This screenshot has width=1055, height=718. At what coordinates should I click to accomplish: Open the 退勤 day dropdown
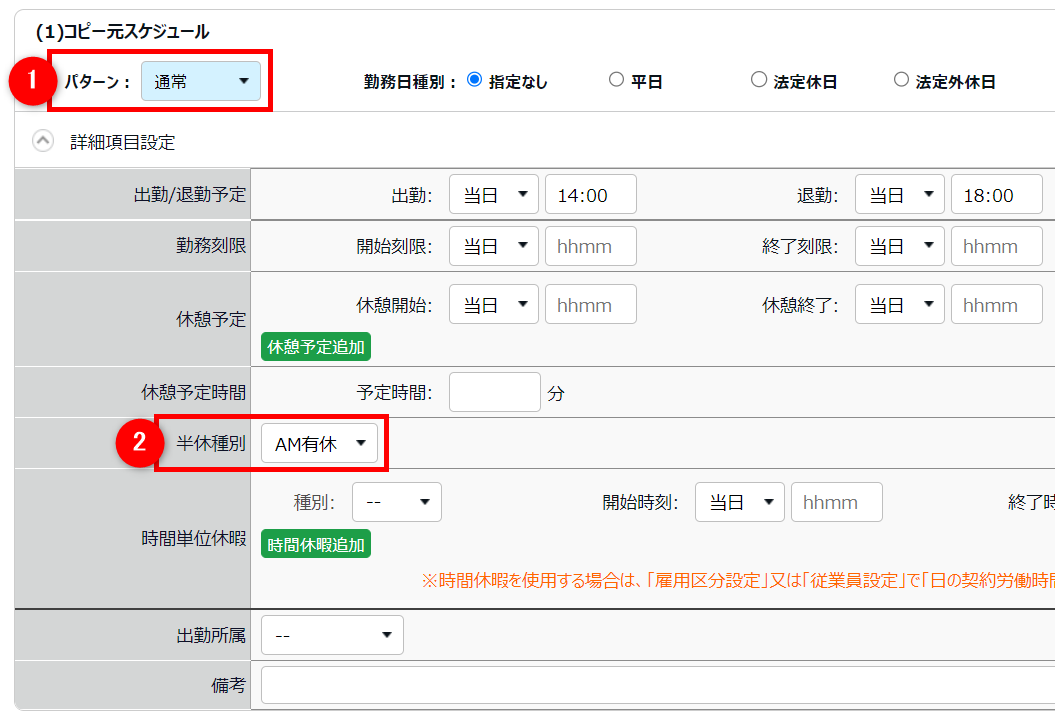coord(899,195)
